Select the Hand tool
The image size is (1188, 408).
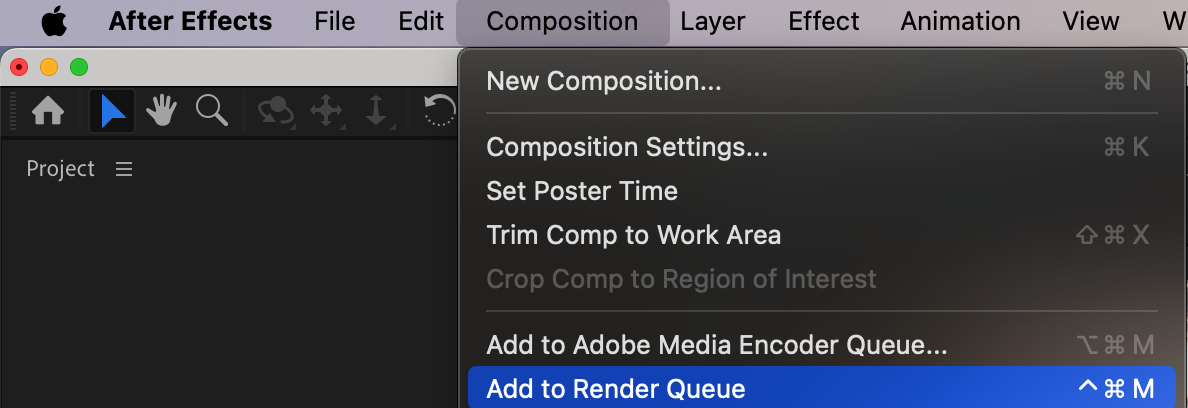(x=161, y=111)
